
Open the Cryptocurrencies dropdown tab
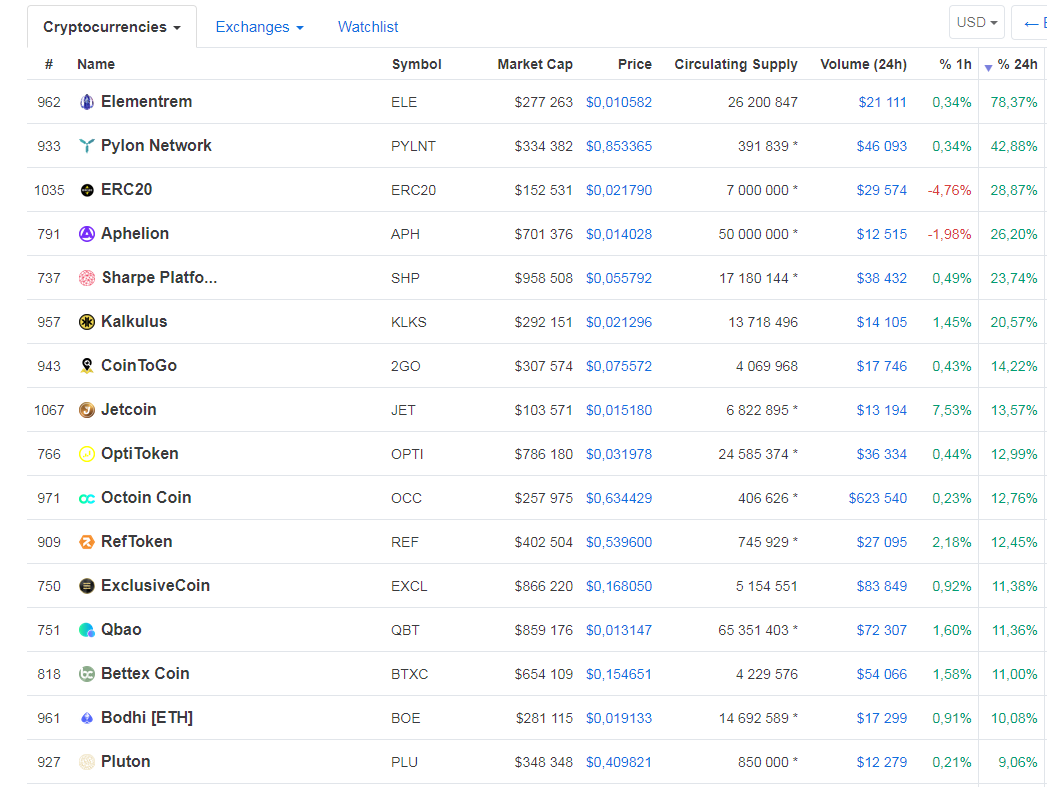point(112,27)
